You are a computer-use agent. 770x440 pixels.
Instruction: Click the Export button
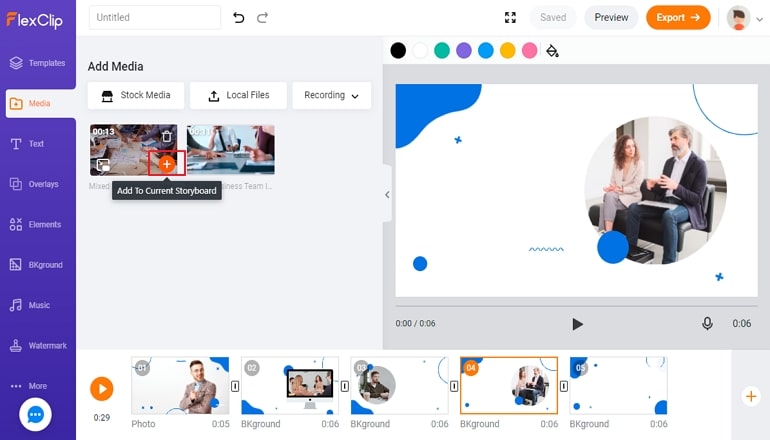click(x=678, y=18)
